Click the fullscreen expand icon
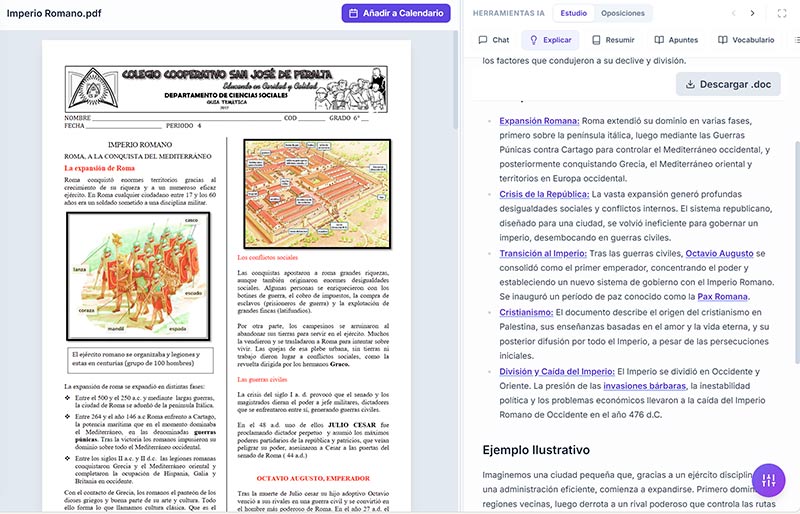Viewport: 800px width, 514px height. 782,13
